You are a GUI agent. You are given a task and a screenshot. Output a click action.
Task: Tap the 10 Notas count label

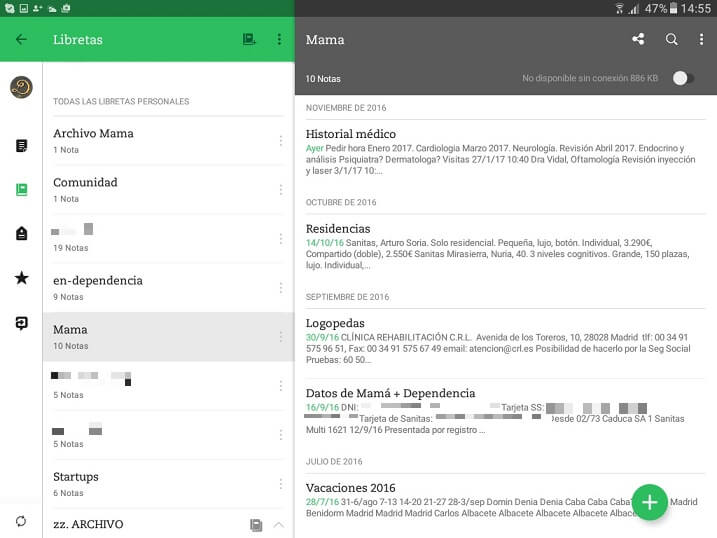click(x=323, y=79)
